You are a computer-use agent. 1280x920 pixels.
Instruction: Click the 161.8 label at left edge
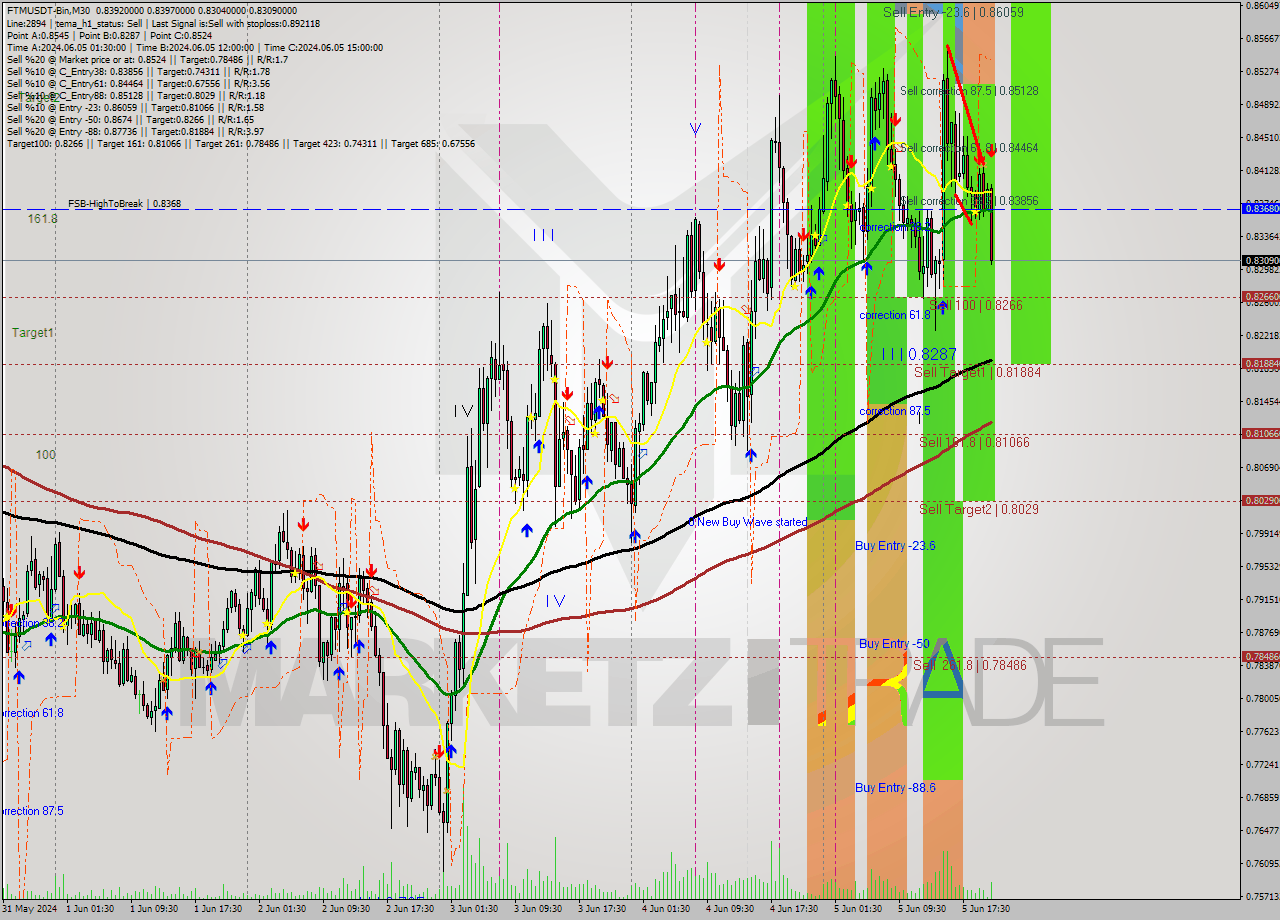point(42,218)
